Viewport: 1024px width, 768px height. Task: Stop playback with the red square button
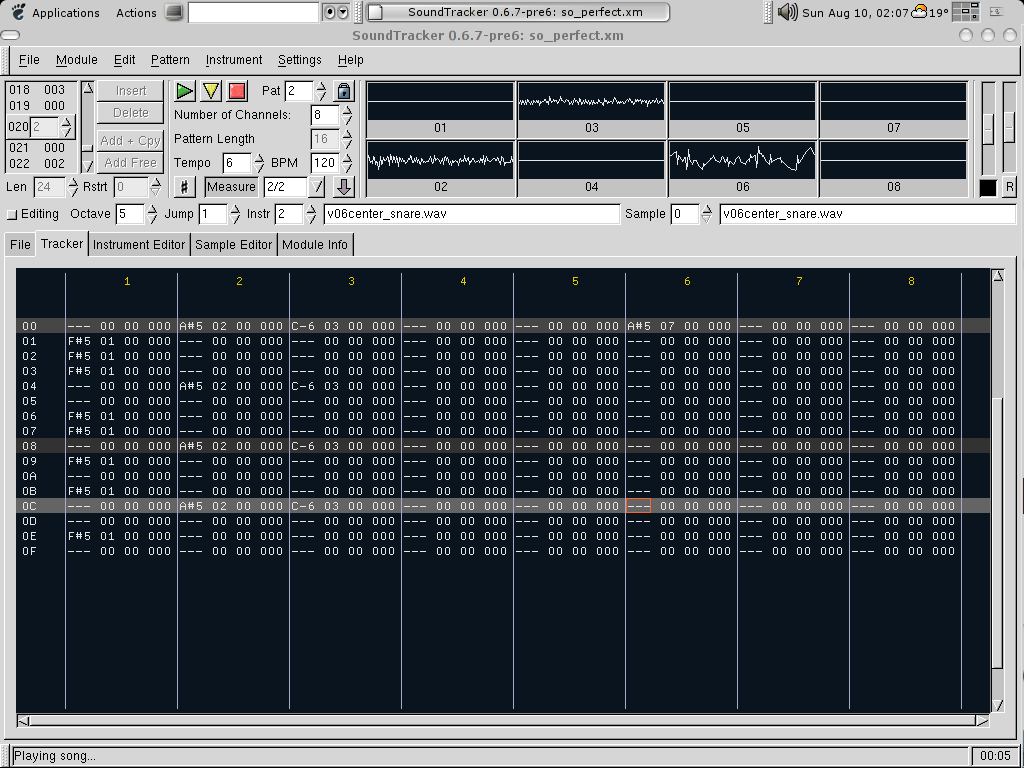[237, 91]
